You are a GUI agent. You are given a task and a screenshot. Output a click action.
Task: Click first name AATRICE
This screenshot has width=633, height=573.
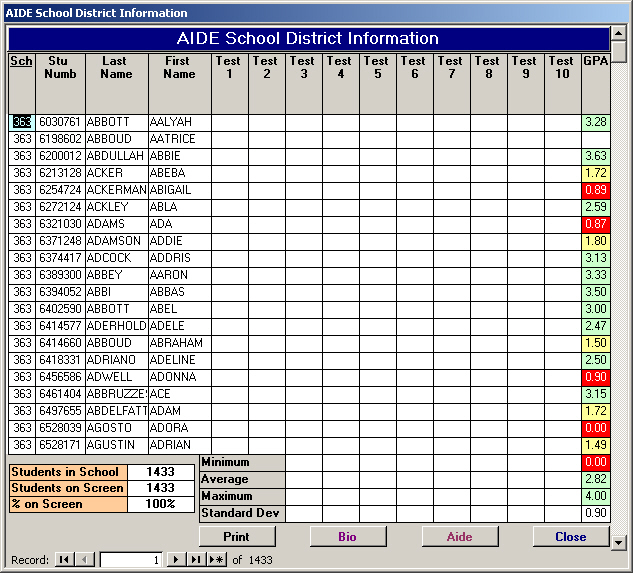click(180, 139)
